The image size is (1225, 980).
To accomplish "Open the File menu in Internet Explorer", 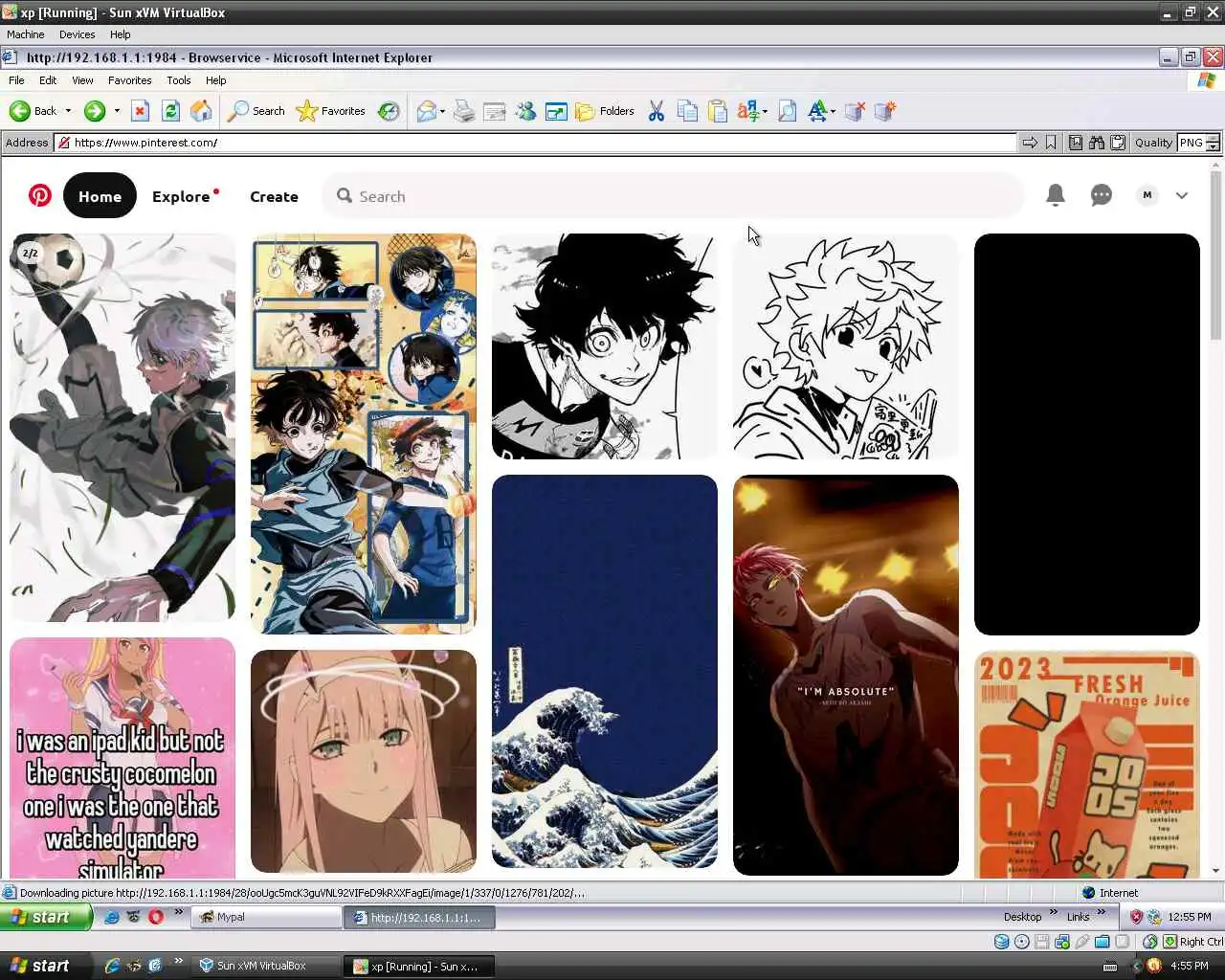I will [16, 80].
